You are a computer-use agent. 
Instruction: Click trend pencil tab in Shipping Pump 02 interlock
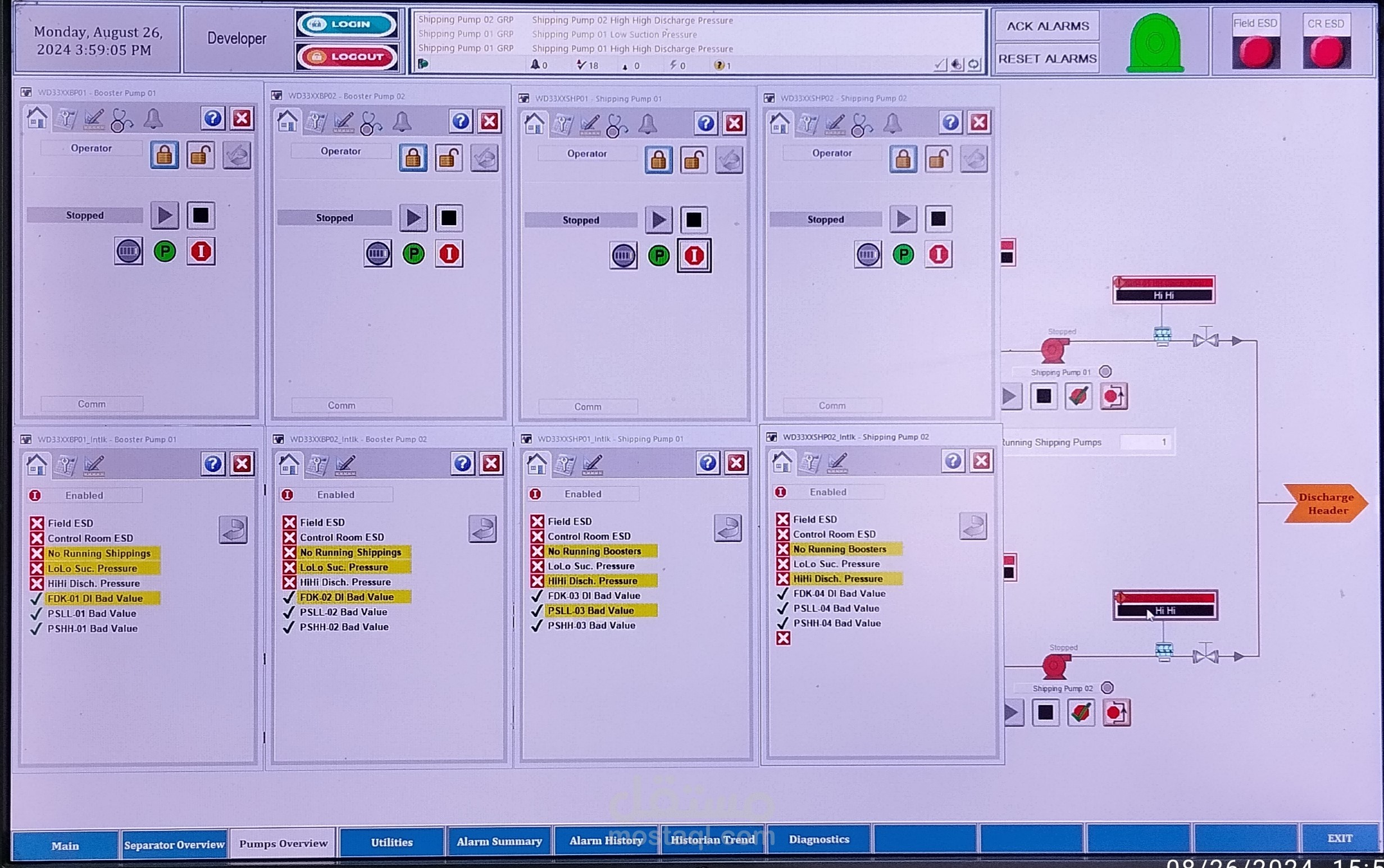837,462
